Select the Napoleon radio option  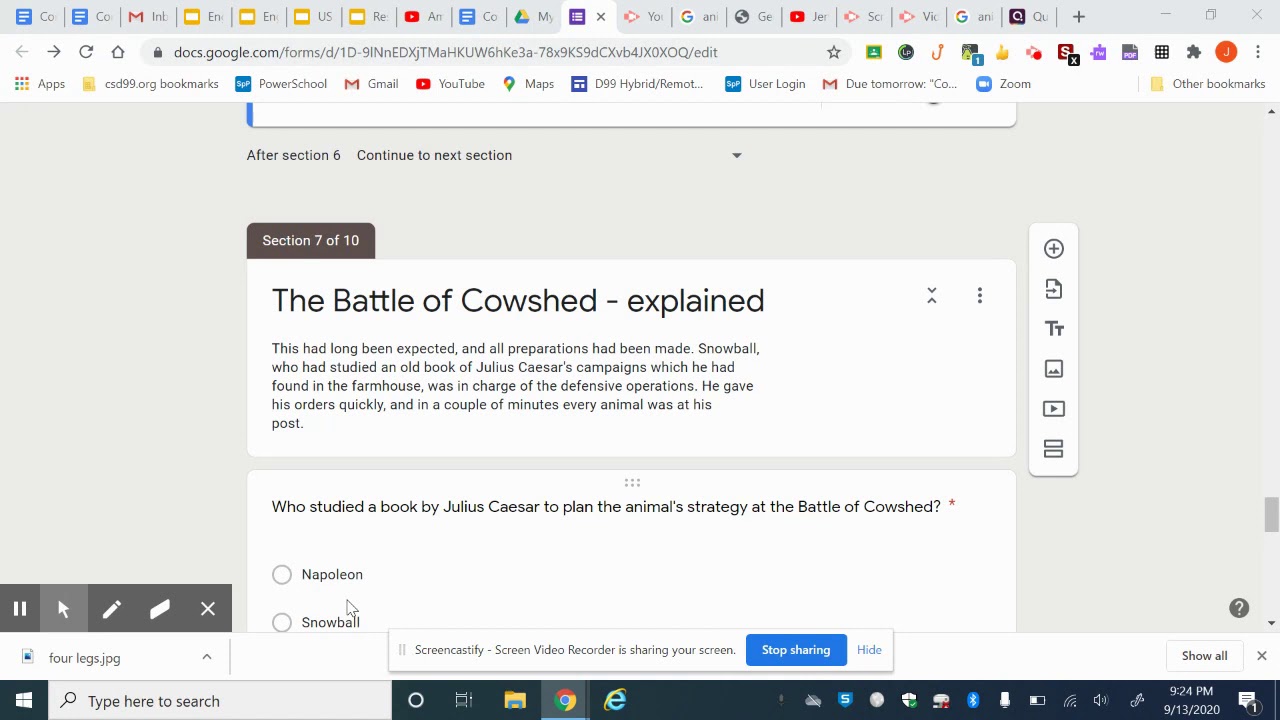click(x=282, y=574)
